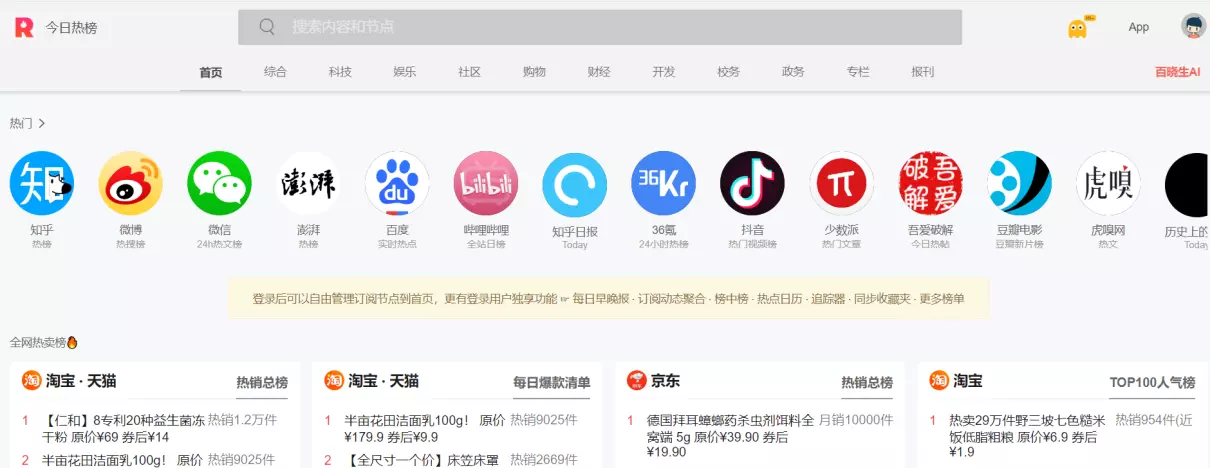The width and height of the screenshot is (1210, 468).
Task: Click the Douyin (抖音) icon
Action: point(752,184)
